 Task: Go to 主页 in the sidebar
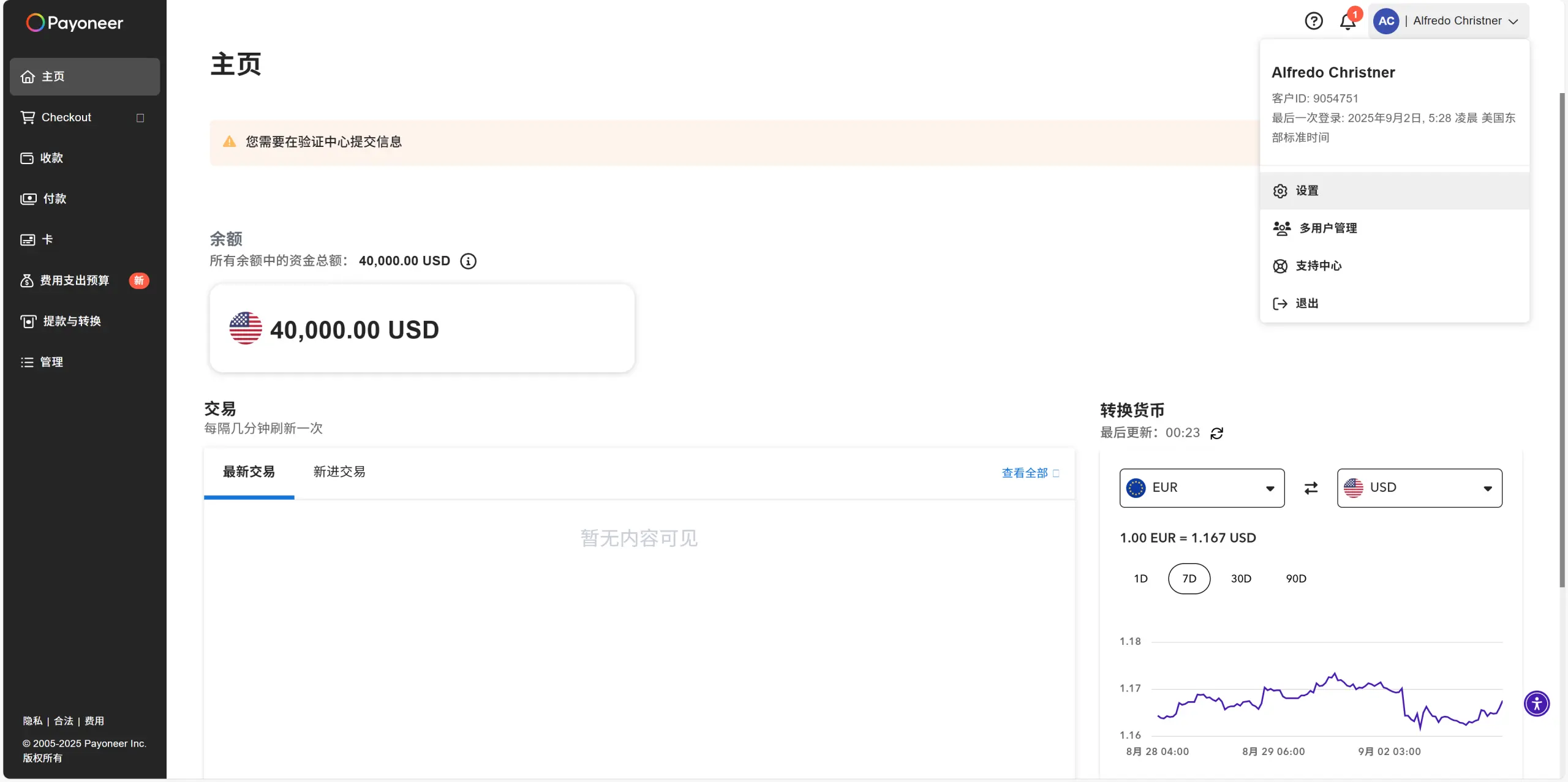(85, 77)
